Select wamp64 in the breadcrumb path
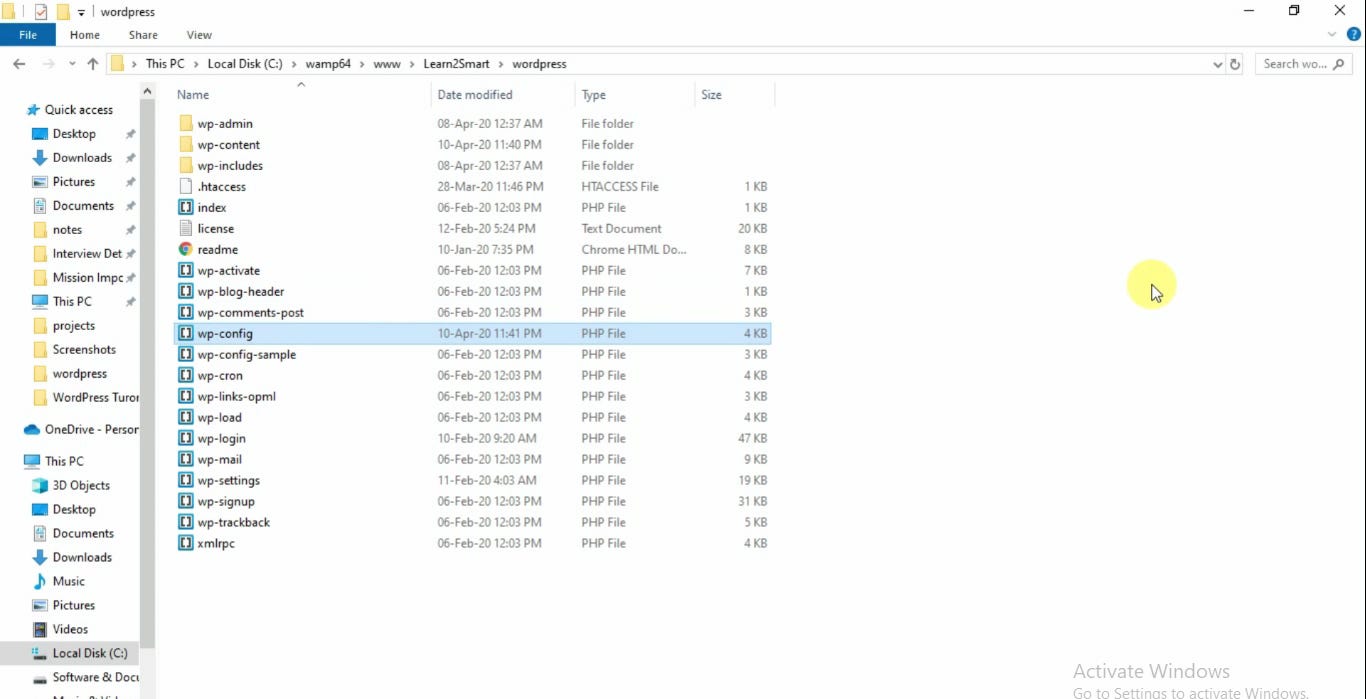Image resolution: width=1366 pixels, height=699 pixels. [x=328, y=64]
